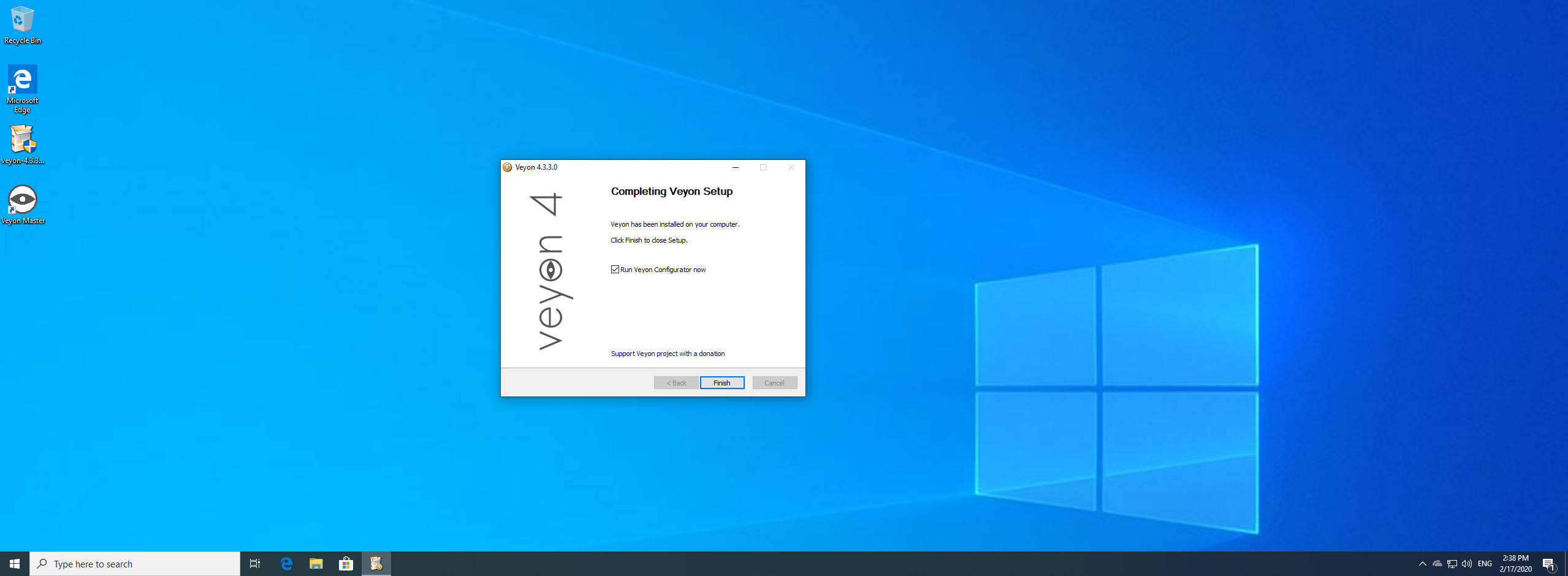Click the Veyon 4.3.3.0 window title
Image resolution: width=1568 pixels, height=576 pixels.
pos(536,167)
